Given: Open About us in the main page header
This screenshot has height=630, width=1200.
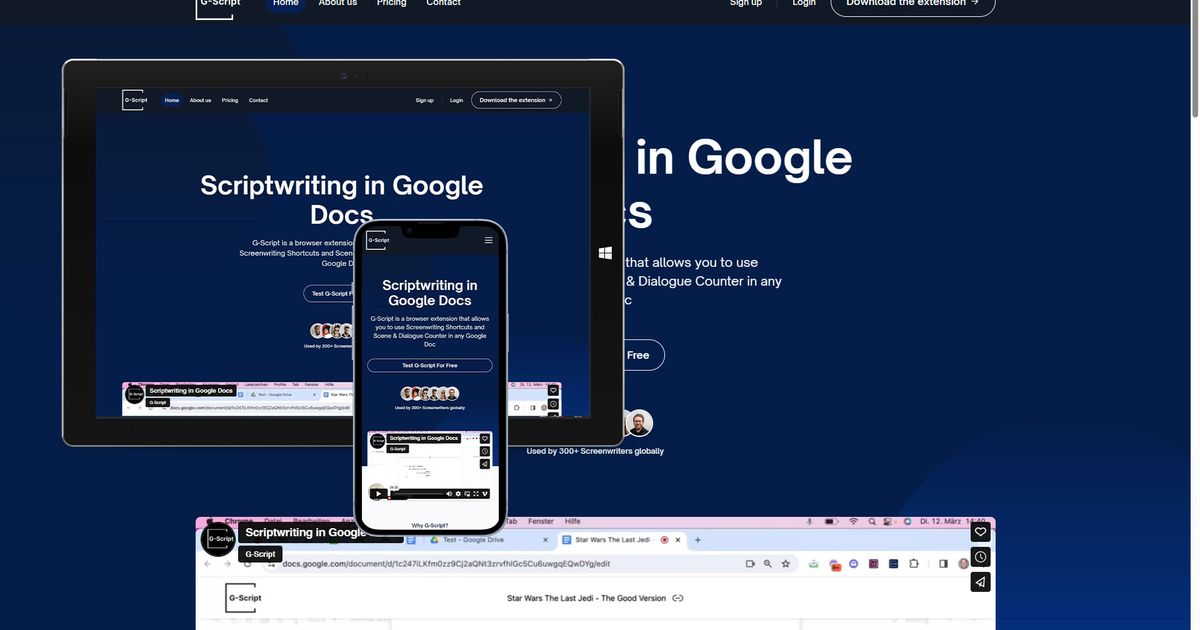Looking at the screenshot, I should pos(338,3).
